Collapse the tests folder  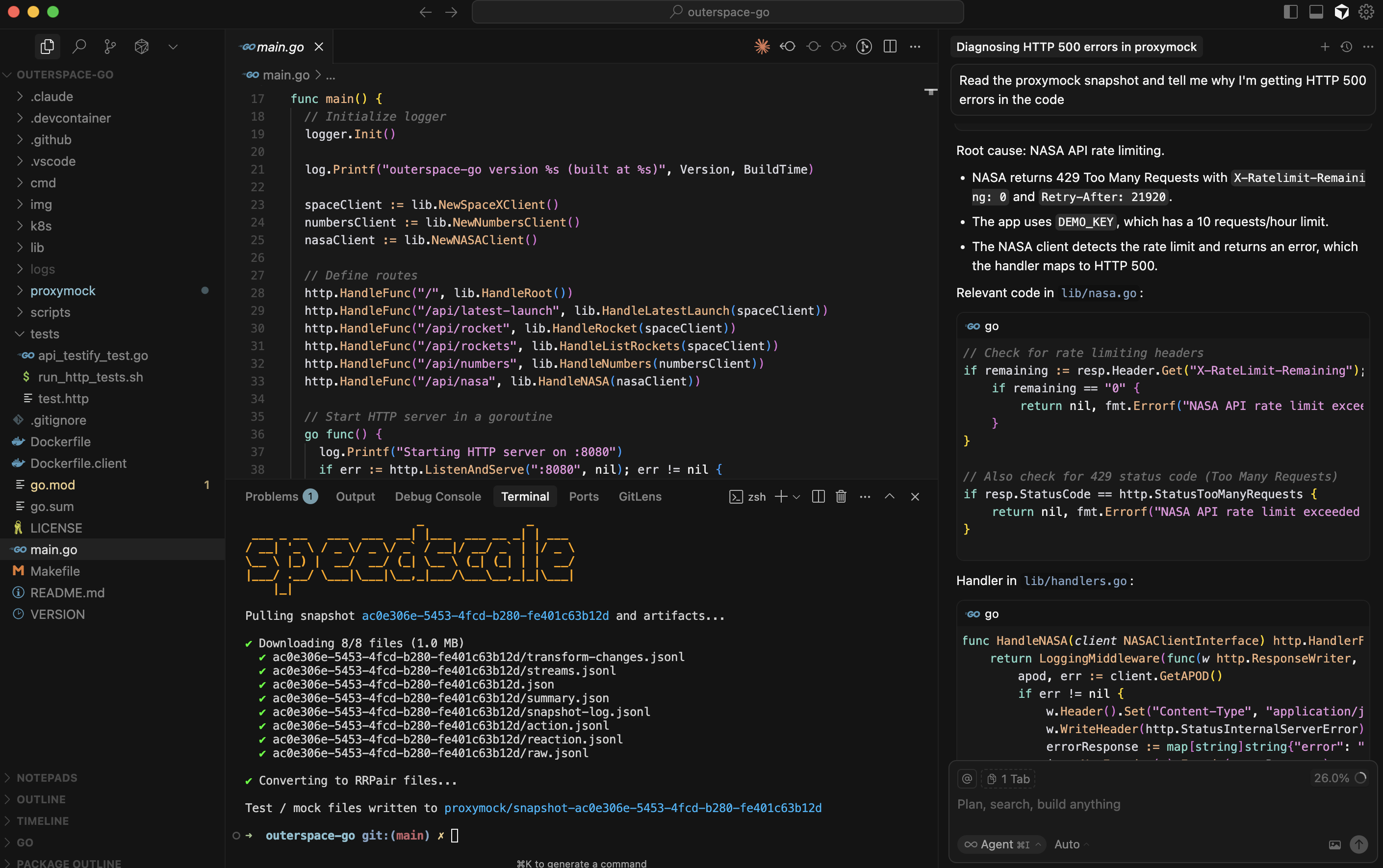(44, 333)
